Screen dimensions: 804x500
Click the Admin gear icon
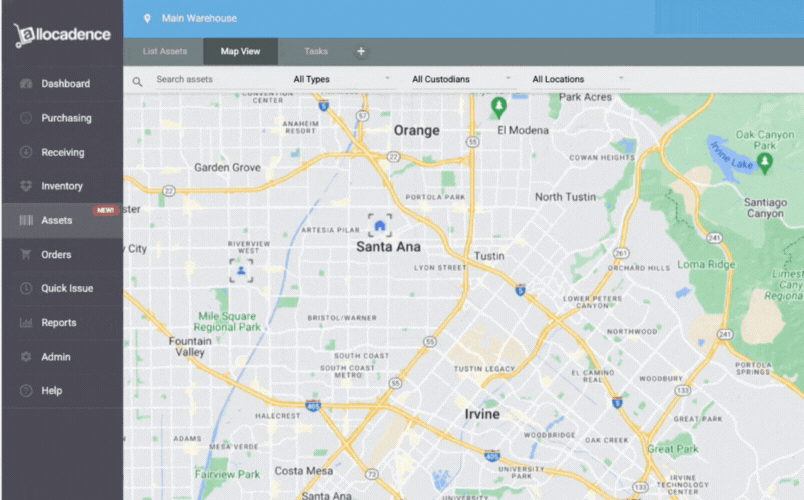[26, 356]
